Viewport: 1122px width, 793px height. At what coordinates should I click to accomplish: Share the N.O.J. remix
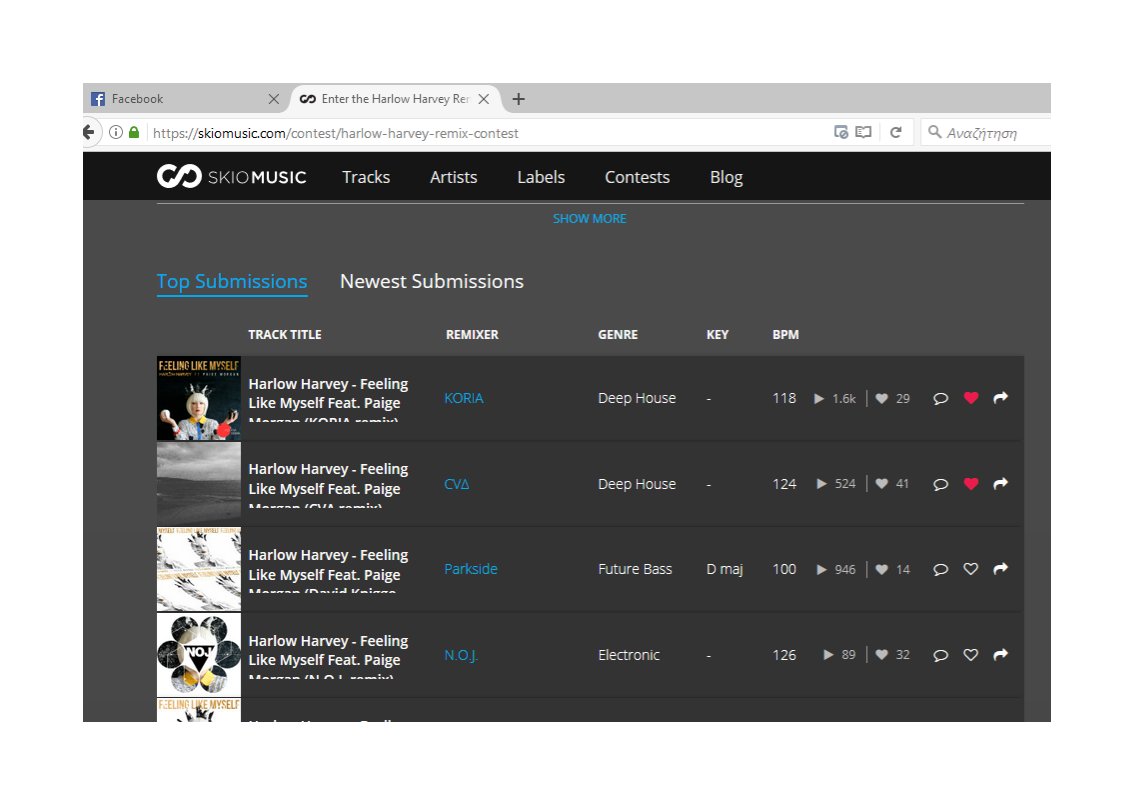(x=1000, y=653)
